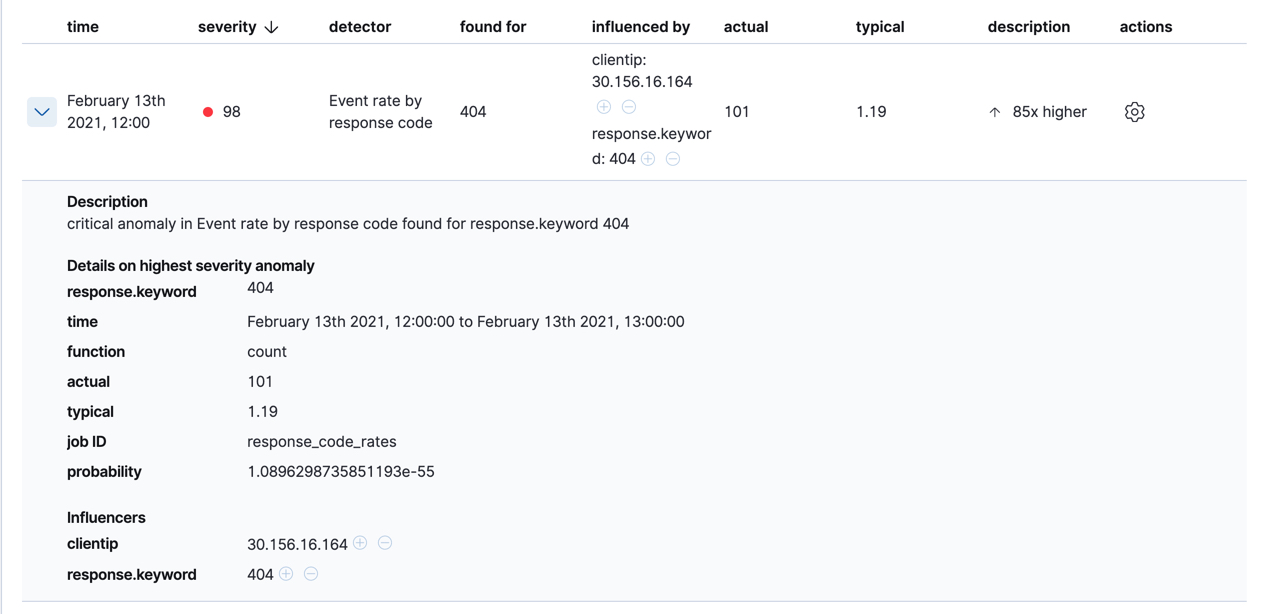Sort anomalies by the time column
Image resolution: width=1263 pixels, height=614 pixels.
(83, 27)
